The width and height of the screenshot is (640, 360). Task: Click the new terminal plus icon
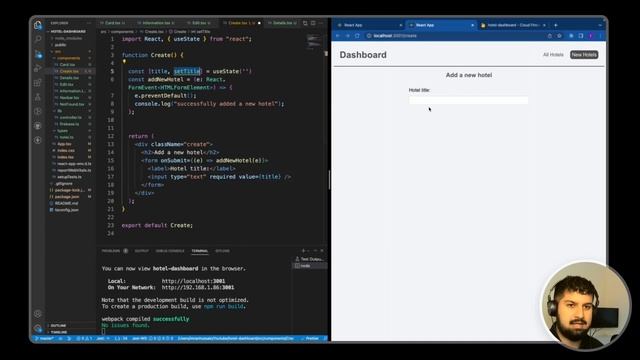pos(303,251)
